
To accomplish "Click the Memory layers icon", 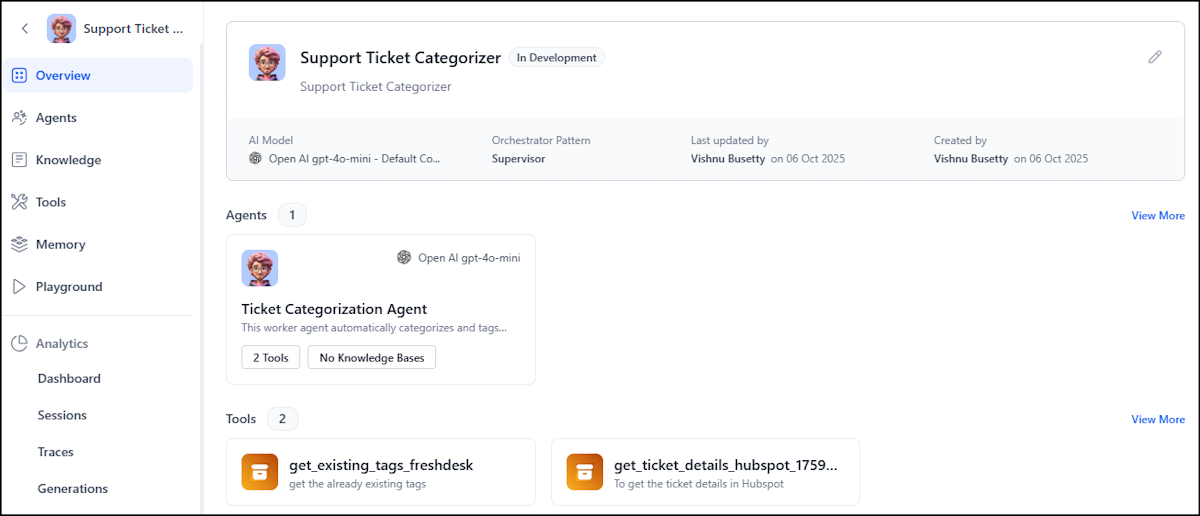I will (19, 244).
